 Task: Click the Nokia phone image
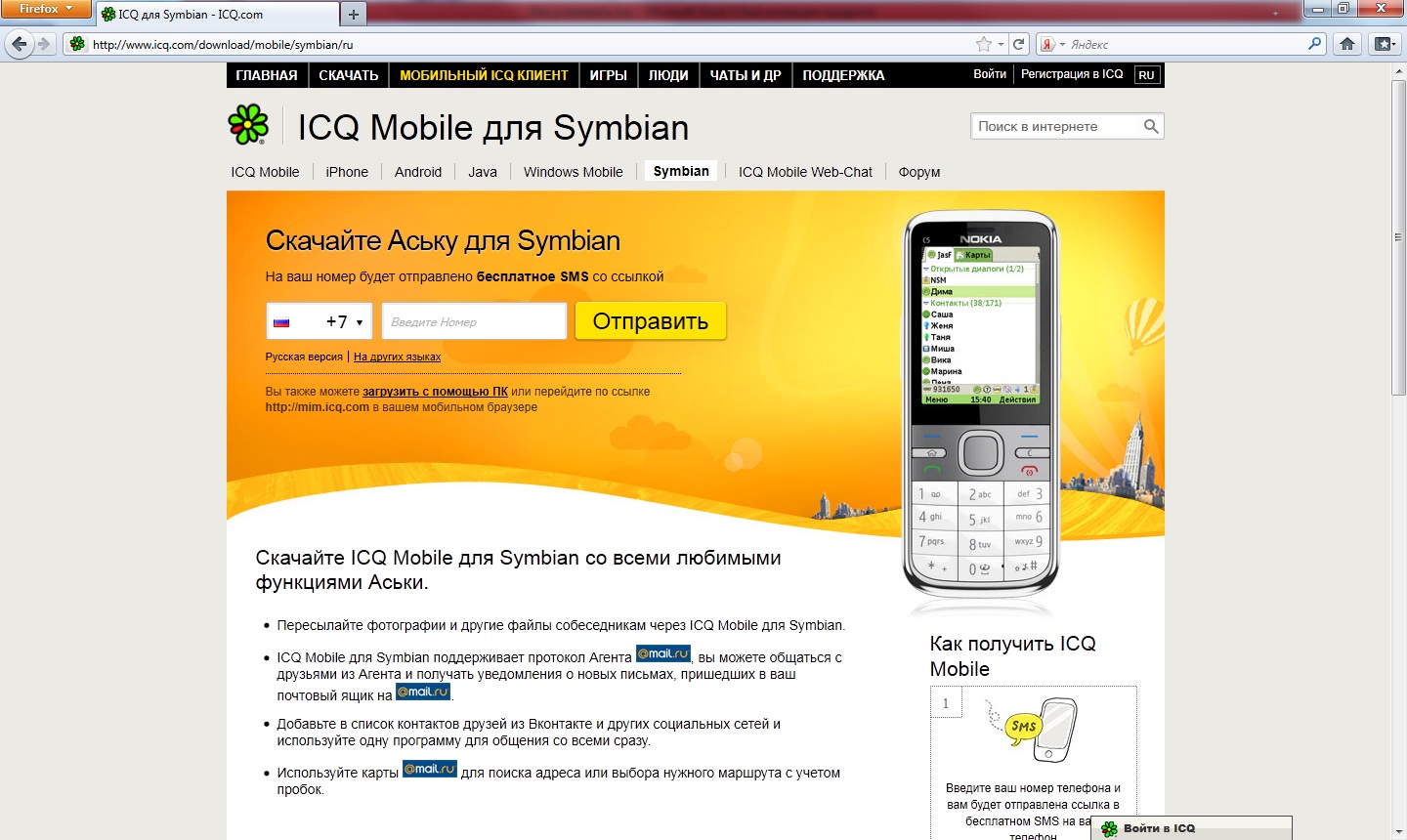[x=981, y=403]
